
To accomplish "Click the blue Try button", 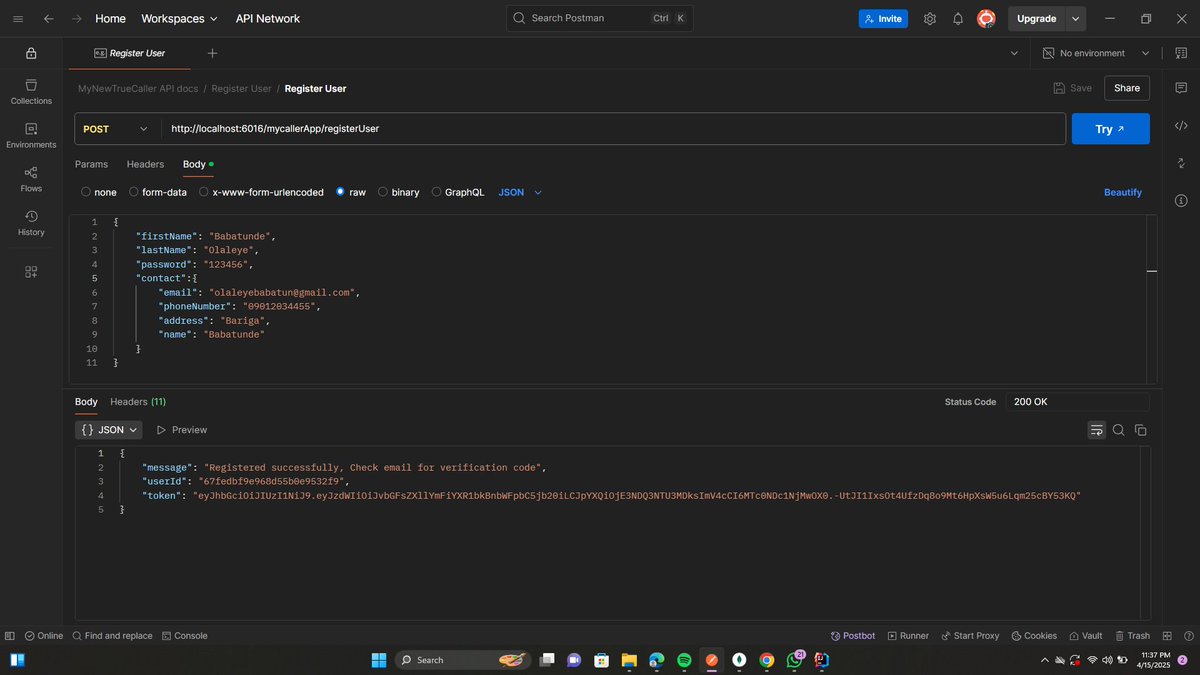I will pyautogui.click(x=1110, y=129).
